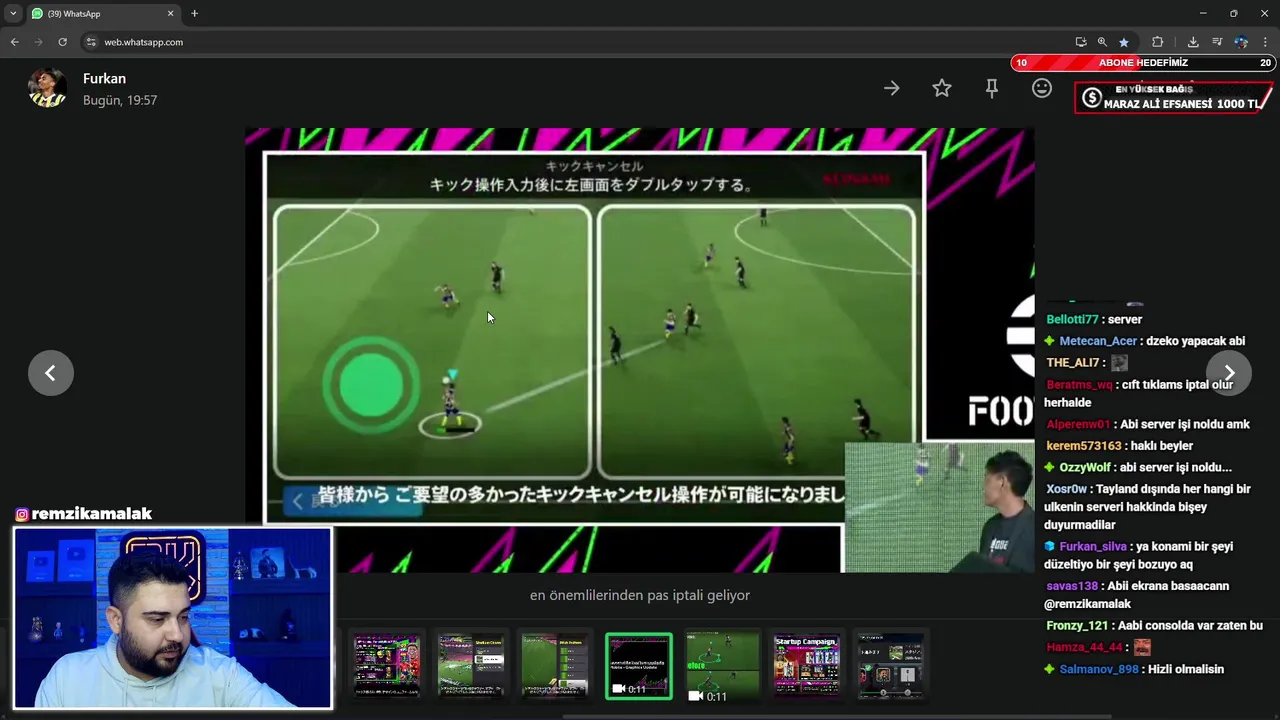Select the highlighted 0:11 video thumbnail

click(x=639, y=665)
